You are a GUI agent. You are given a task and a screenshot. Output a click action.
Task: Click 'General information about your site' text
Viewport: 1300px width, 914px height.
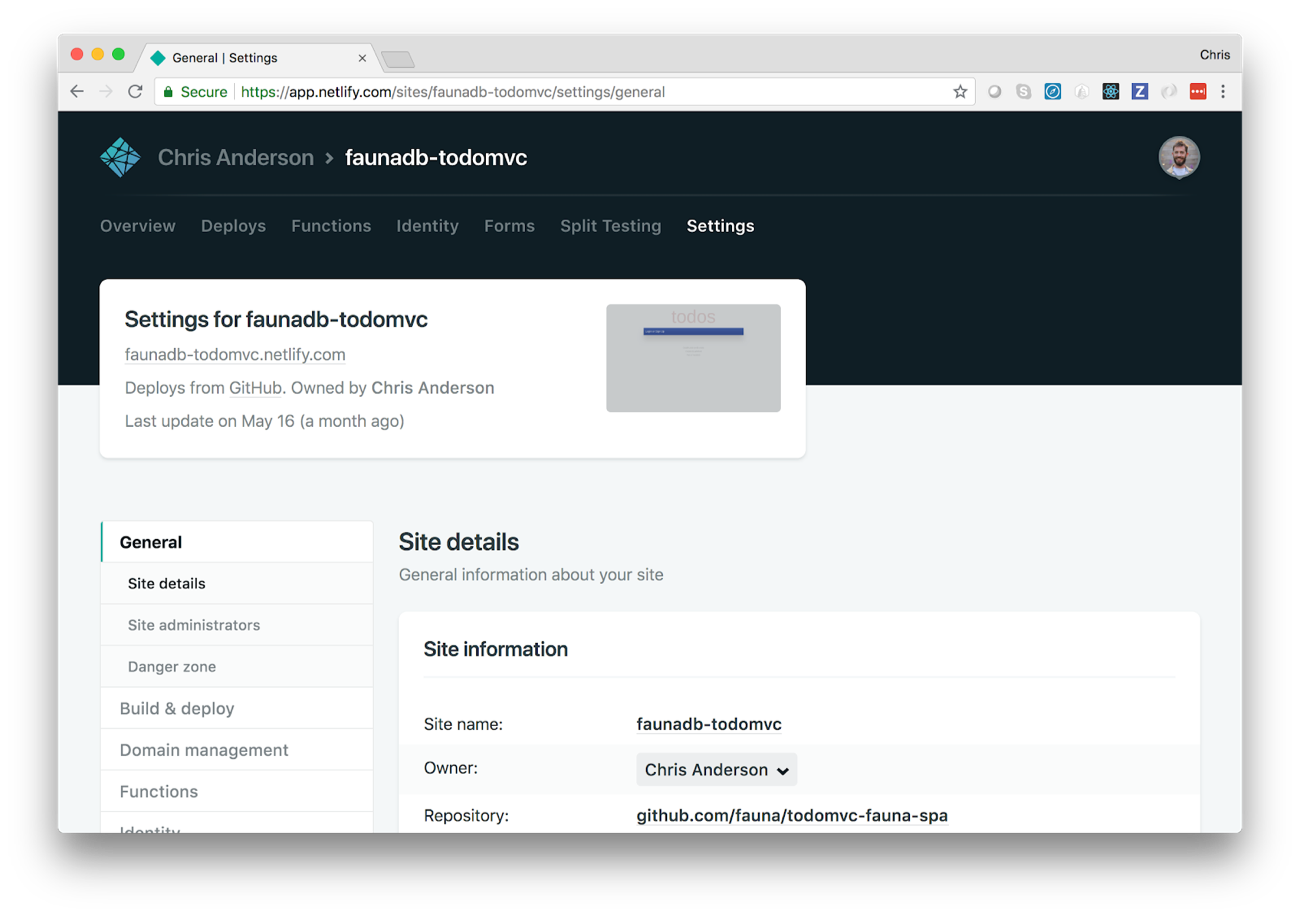point(531,575)
